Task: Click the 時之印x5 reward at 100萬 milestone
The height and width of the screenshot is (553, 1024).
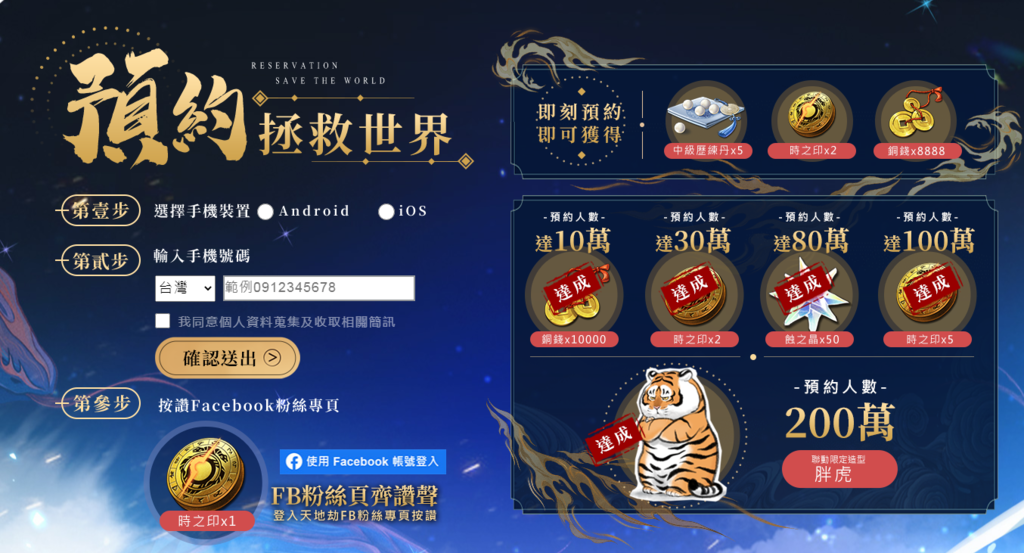Action: click(x=927, y=295)
